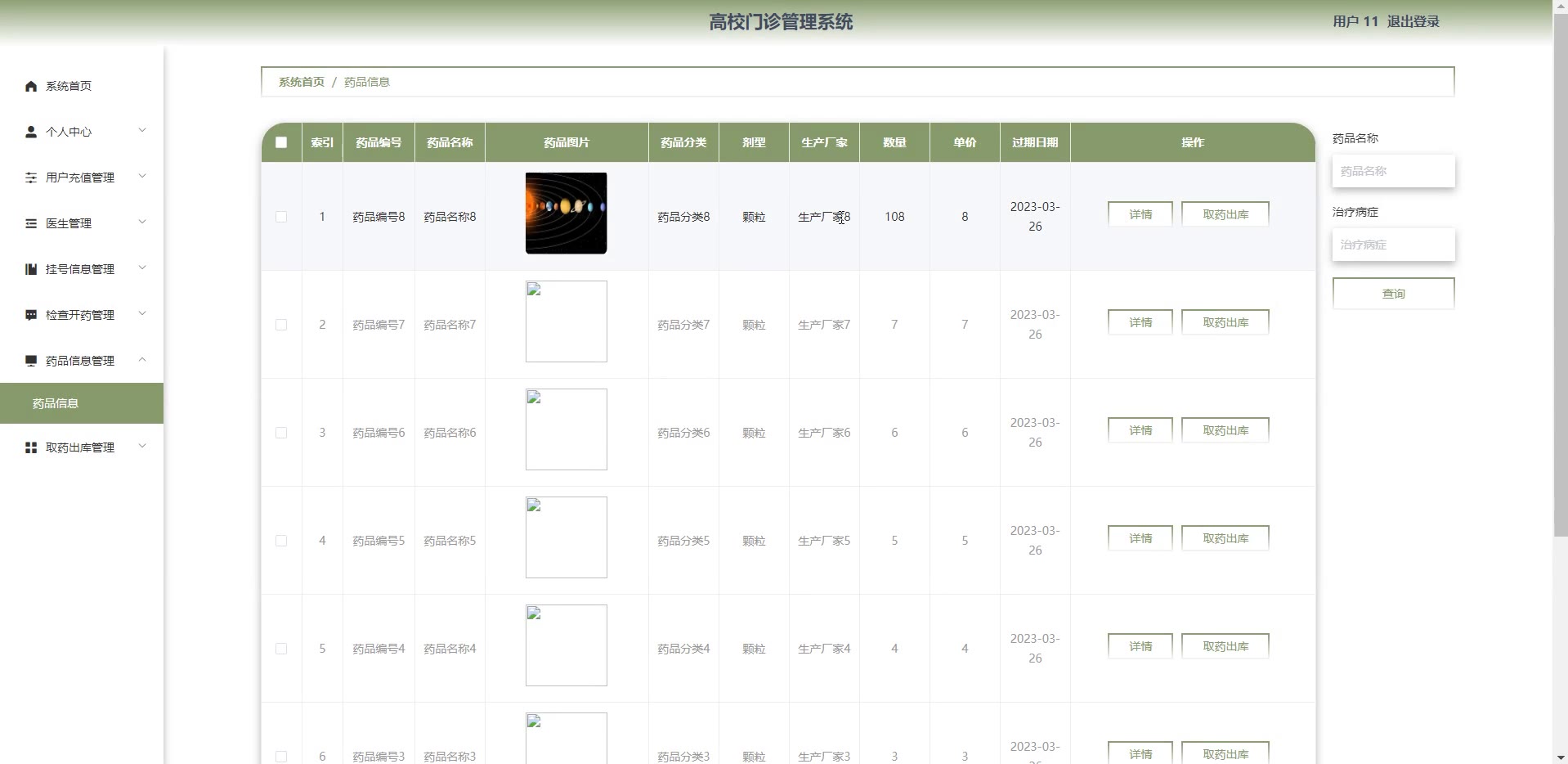This screenshot has height=764, width=1568.
Task: Collapse the 药品信息管理 menu chevron
Action: [142, 359]
